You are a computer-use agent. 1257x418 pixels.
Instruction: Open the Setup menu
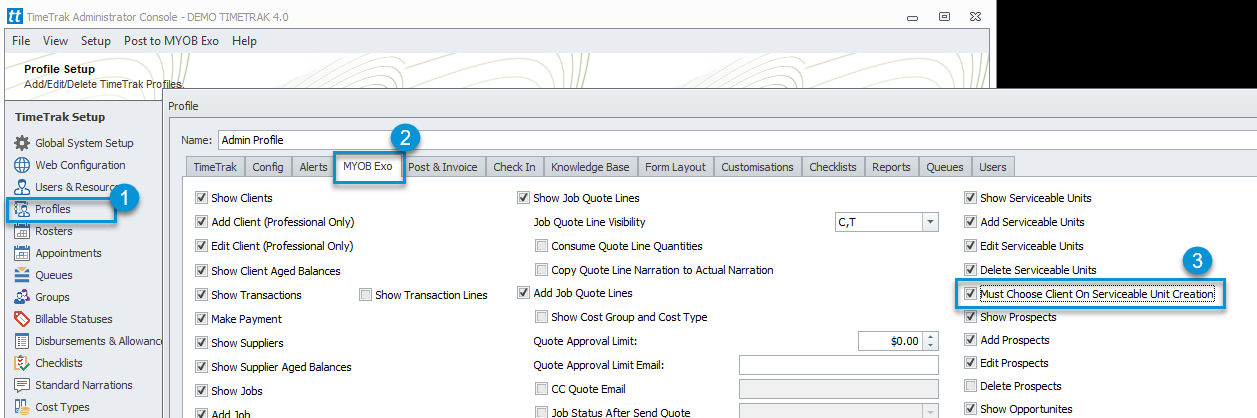96,41
